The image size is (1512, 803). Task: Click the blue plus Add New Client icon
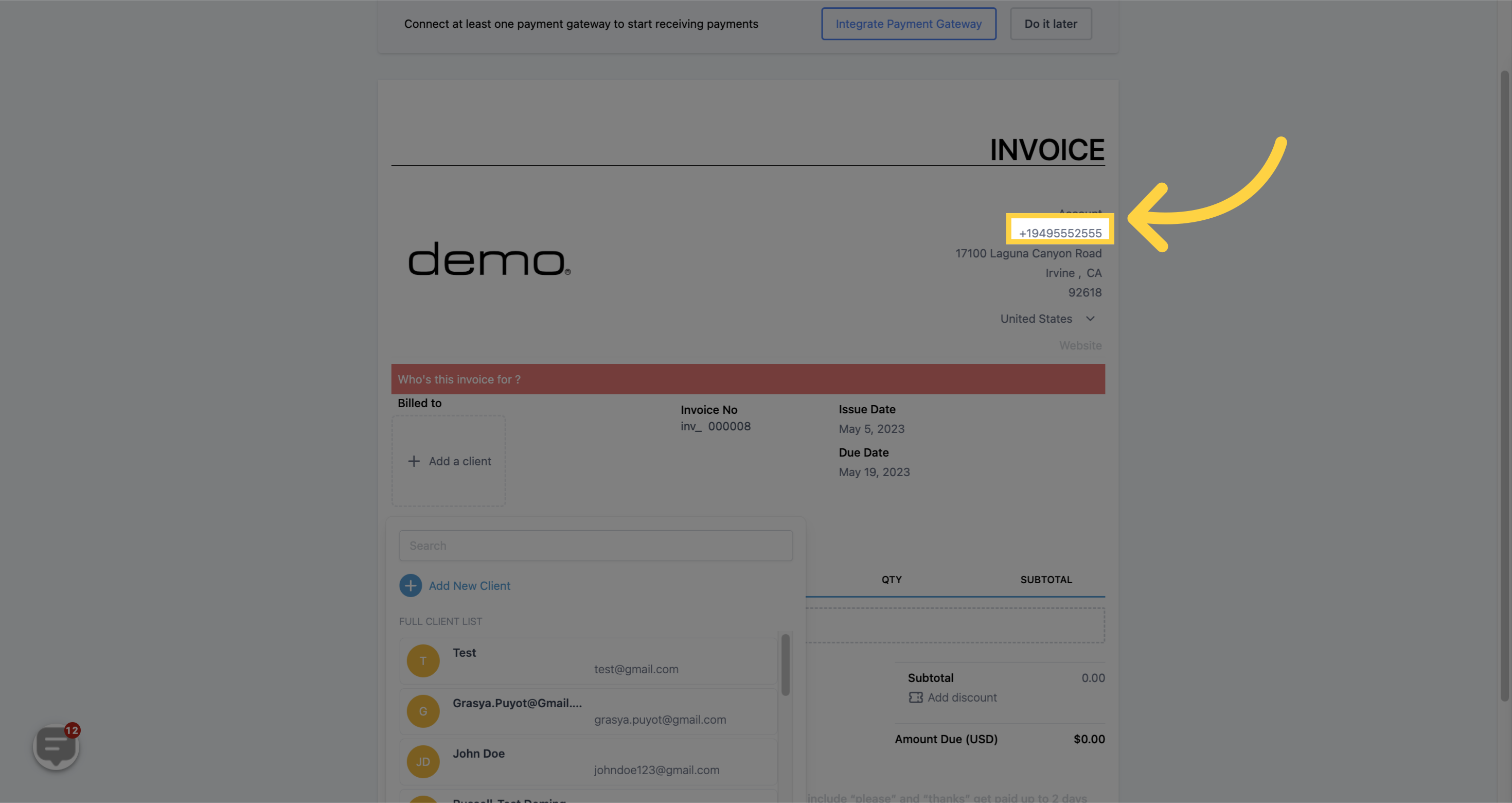411,586
